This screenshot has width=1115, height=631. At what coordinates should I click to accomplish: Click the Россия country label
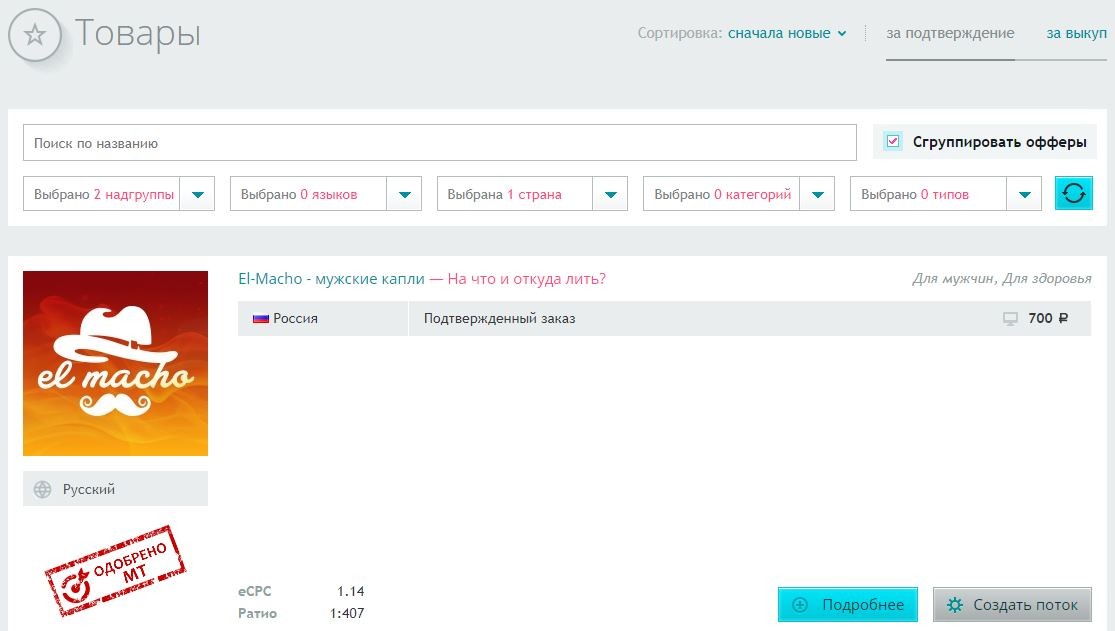[295, 319]
